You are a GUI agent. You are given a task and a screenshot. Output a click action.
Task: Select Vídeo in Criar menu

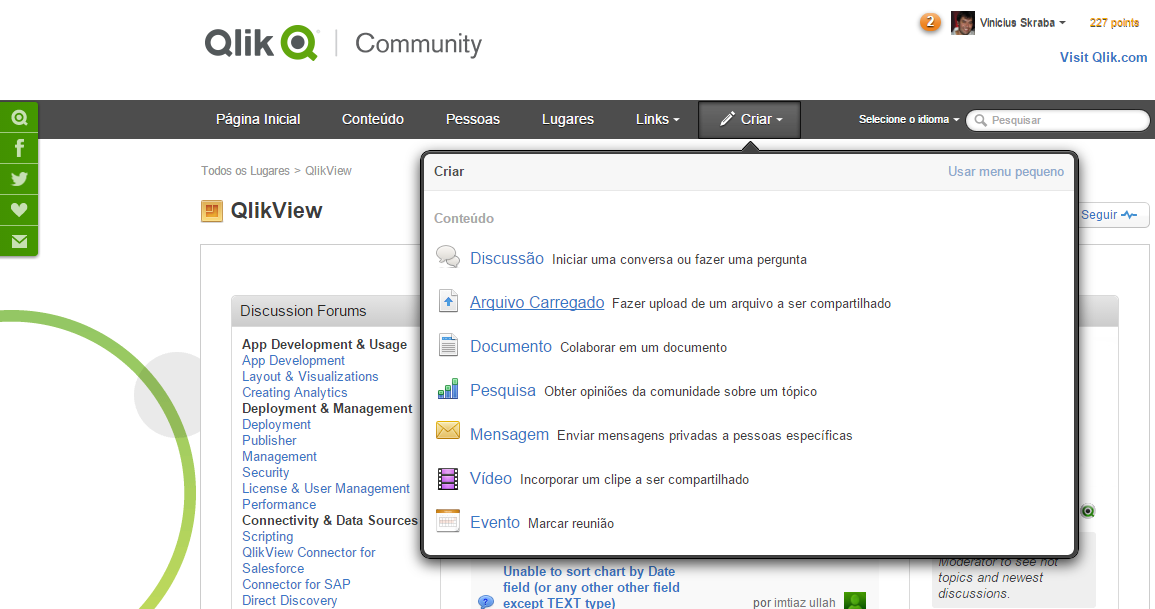[x=491, y=478]
